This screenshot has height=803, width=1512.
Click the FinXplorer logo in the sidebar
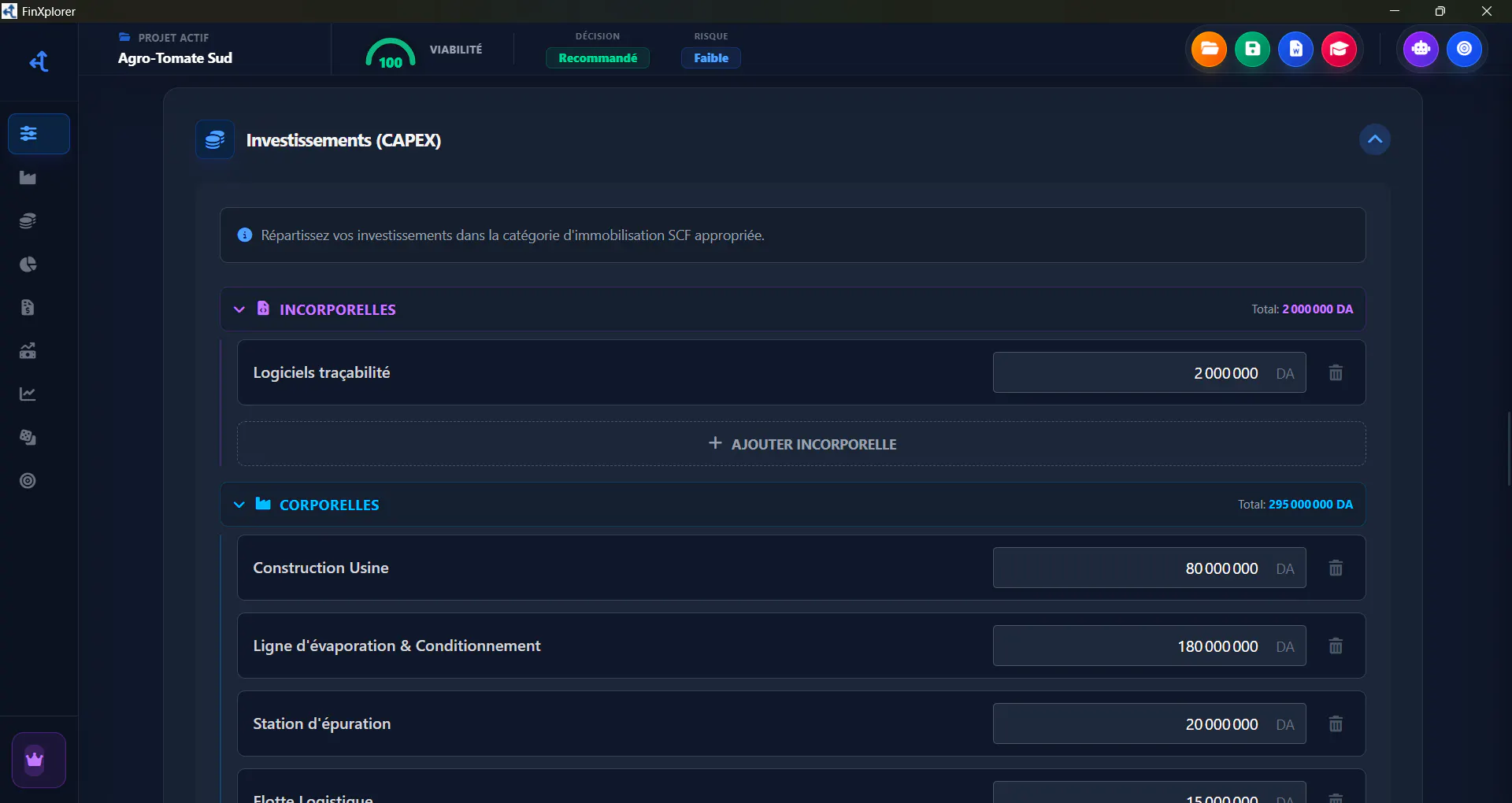pos(39,61)
